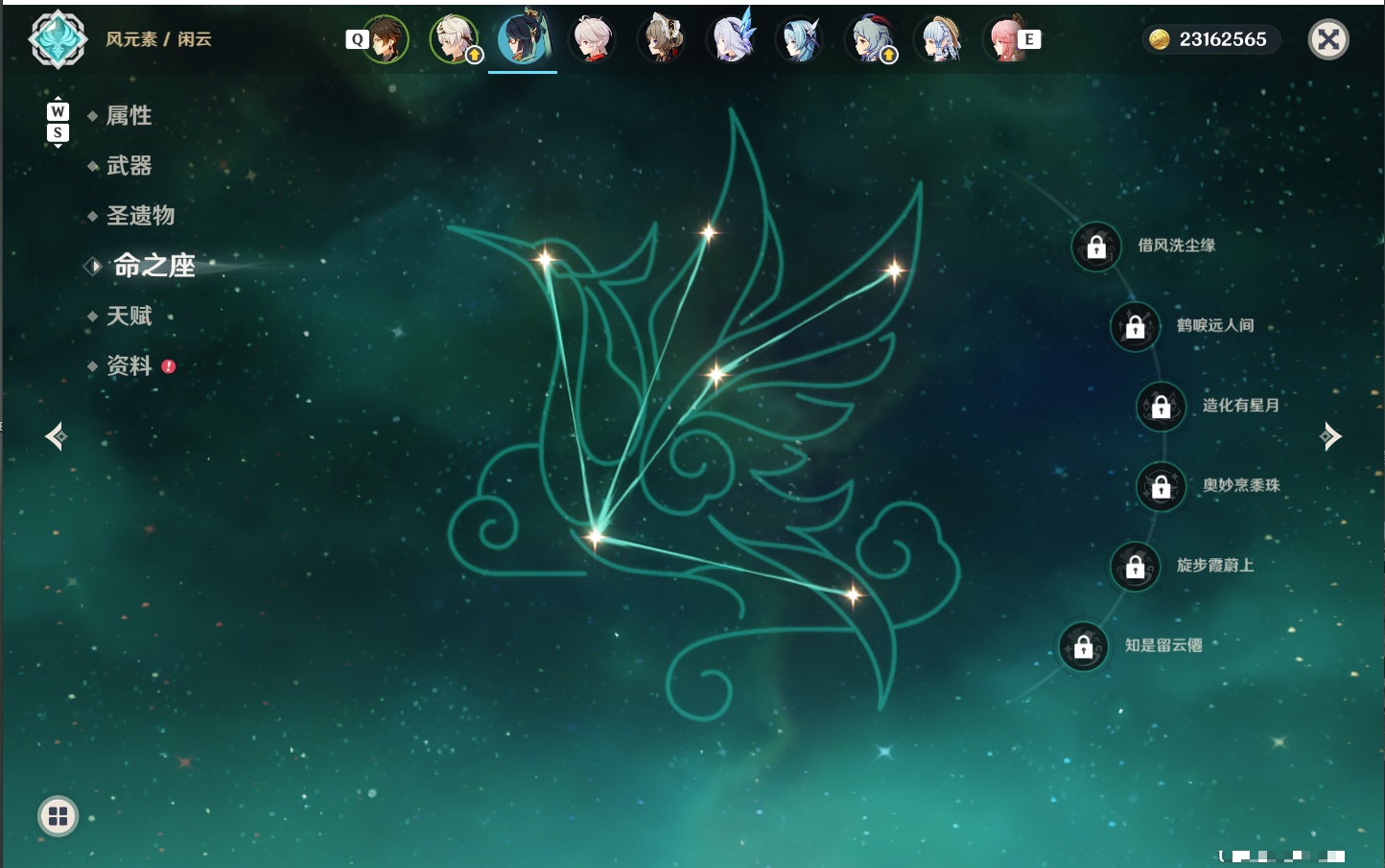This screenshot has width=1385, height=868.
Task: Open the grid menu icon at bottom left
Action: [58, 816]
